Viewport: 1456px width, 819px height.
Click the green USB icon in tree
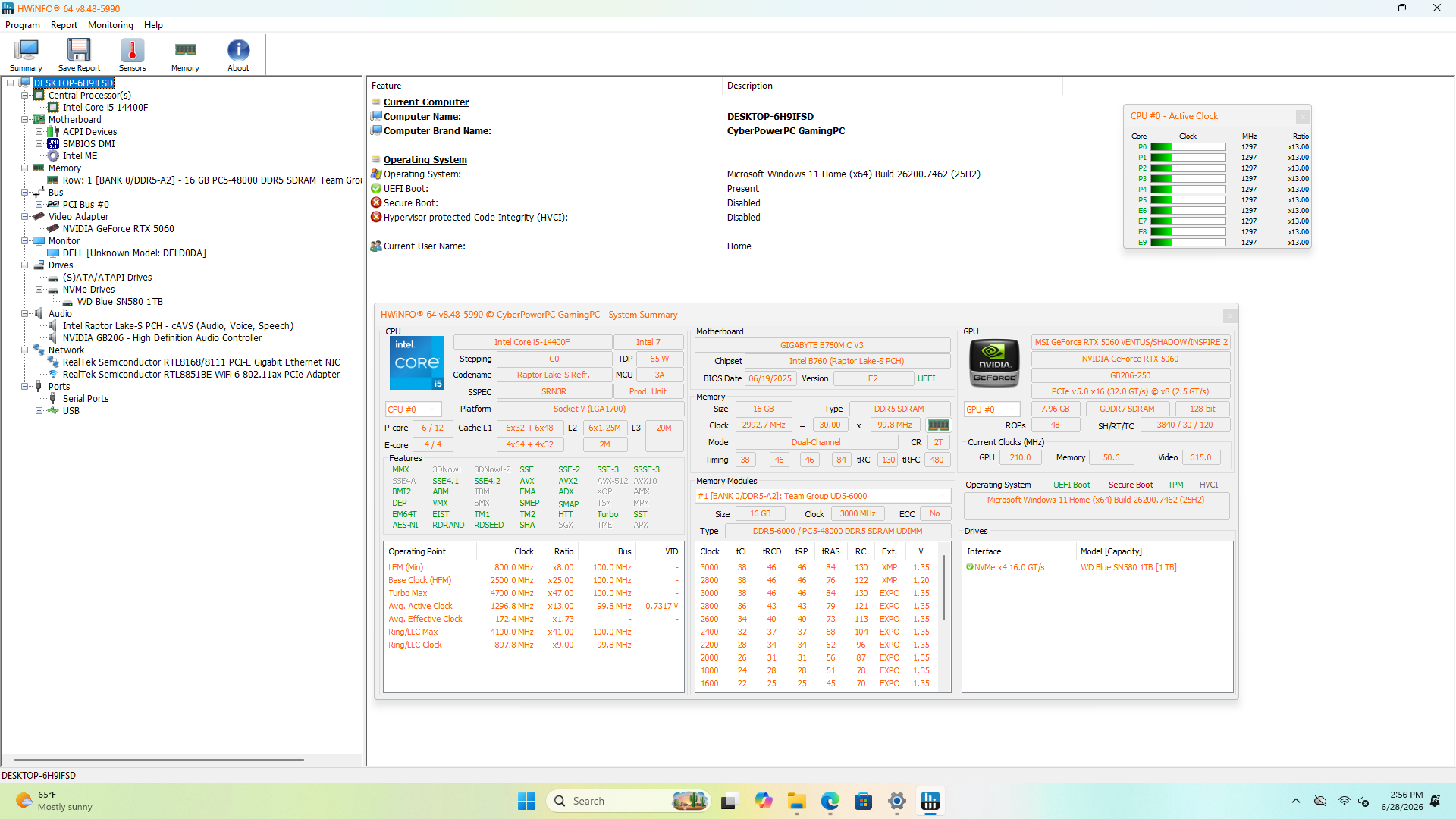click(x=53, y=411)
